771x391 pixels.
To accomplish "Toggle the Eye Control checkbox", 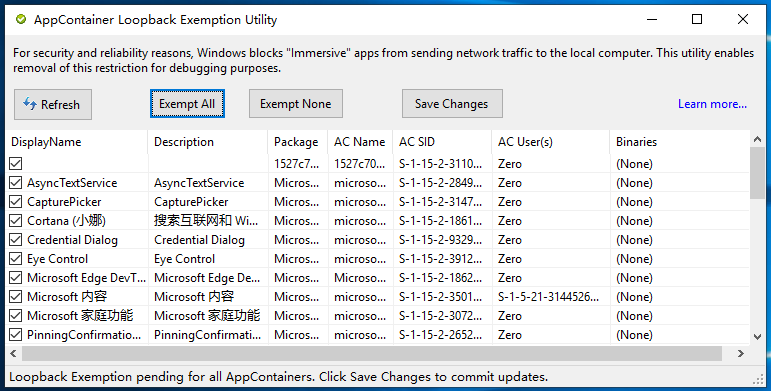I will point(16,259).
